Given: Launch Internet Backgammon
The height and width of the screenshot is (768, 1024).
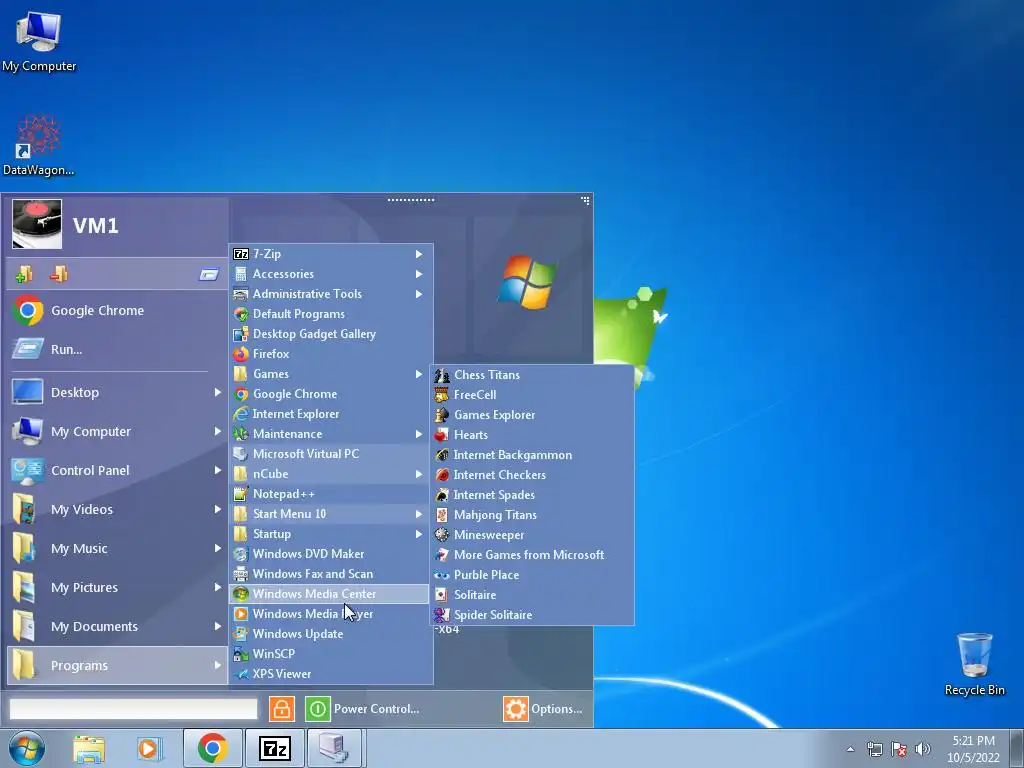Looking at the screenshot, I should [x=532, y=455].
